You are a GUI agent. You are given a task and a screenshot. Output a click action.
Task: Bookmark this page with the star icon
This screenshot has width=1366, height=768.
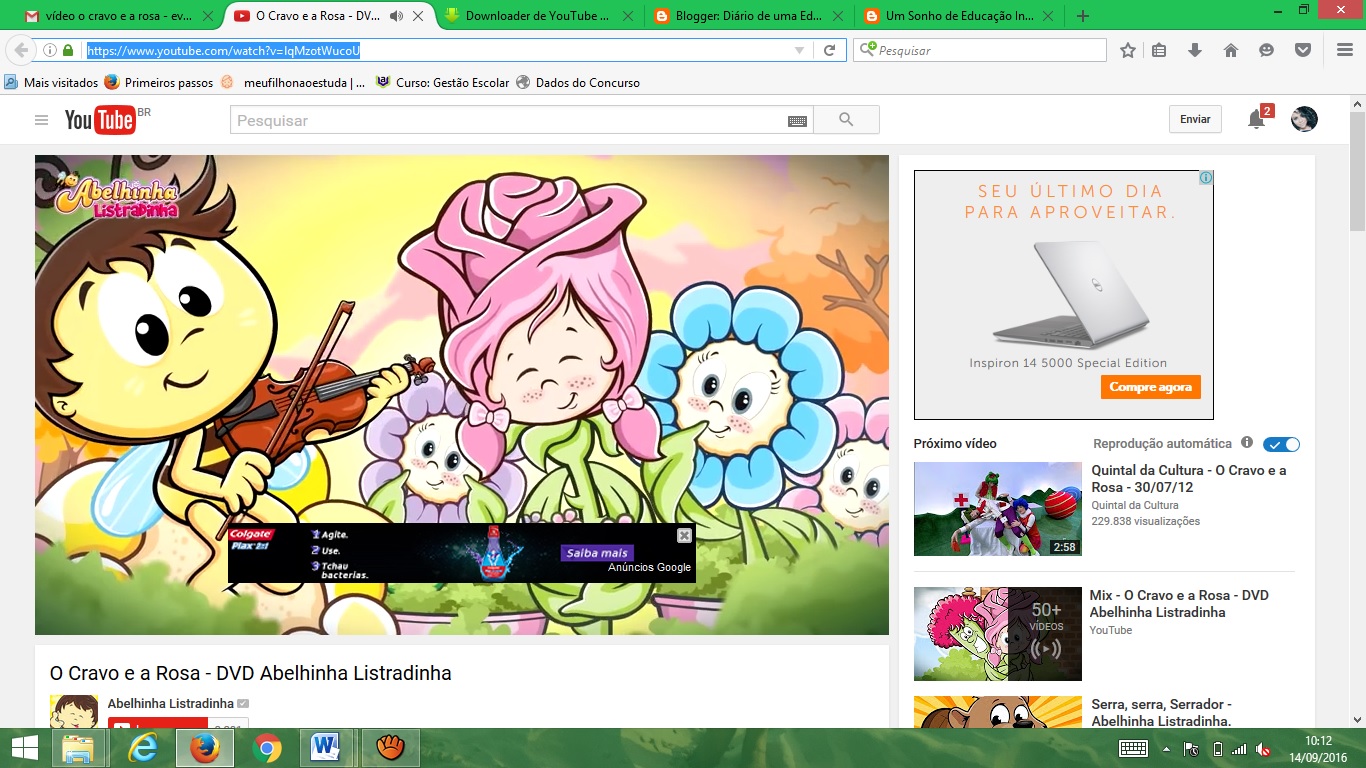1128,50
